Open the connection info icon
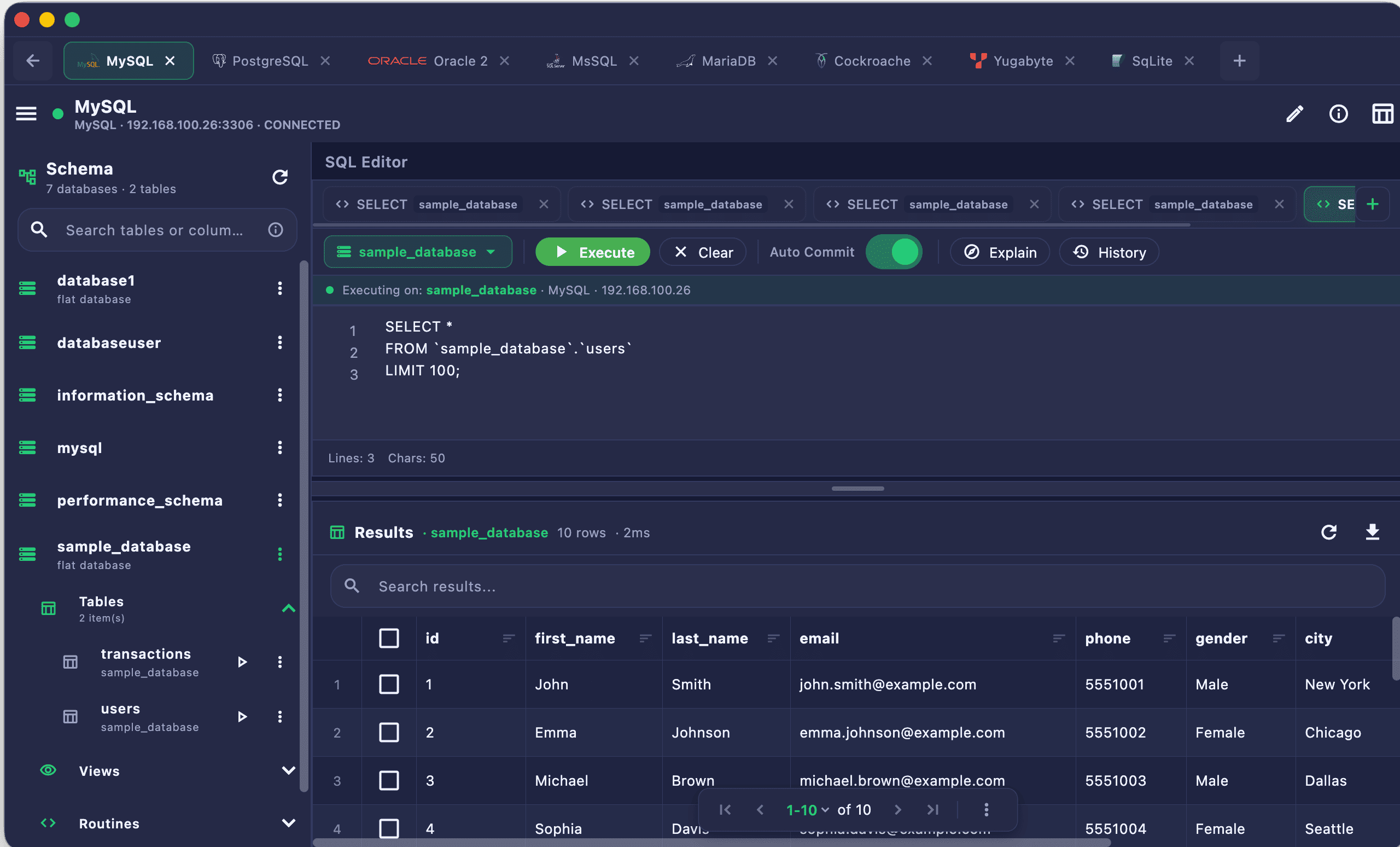 click(x=1338, y=114)
